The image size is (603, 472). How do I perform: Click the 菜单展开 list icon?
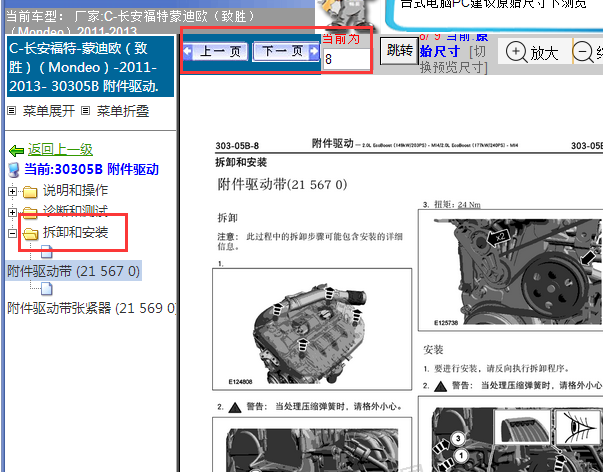point(12,111)
